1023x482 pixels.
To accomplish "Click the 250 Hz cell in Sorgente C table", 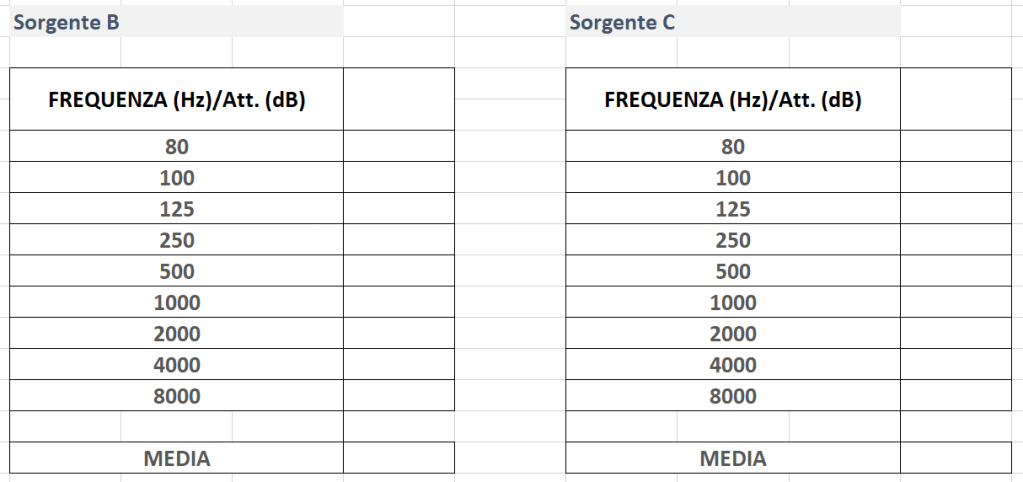I will pos(733,240).
